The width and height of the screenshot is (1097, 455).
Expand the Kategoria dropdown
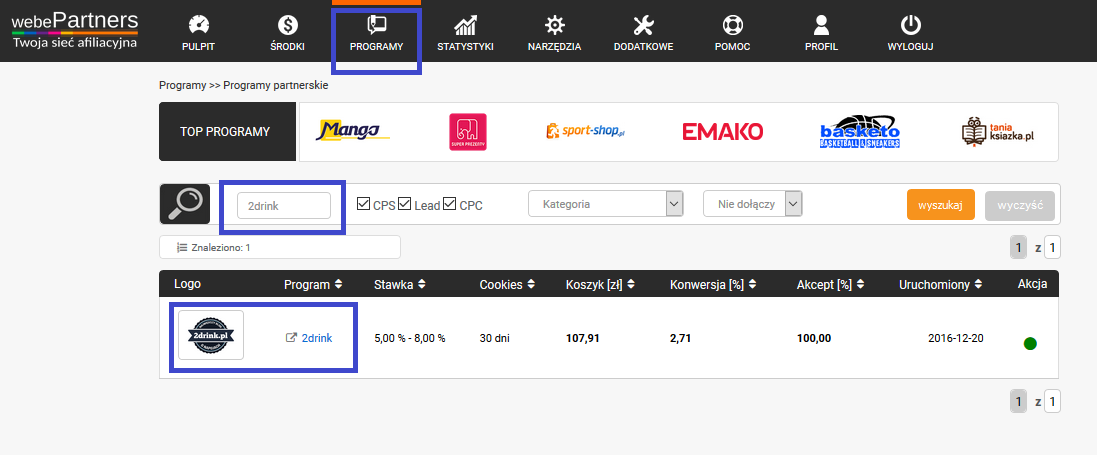tap(606, 204)
